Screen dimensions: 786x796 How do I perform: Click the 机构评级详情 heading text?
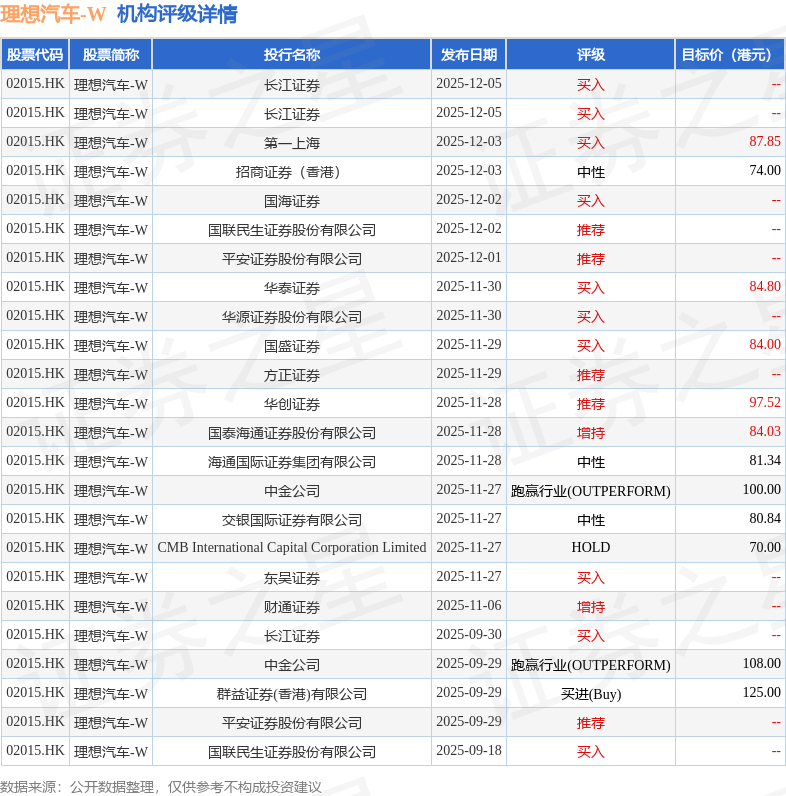click(177, 15)
